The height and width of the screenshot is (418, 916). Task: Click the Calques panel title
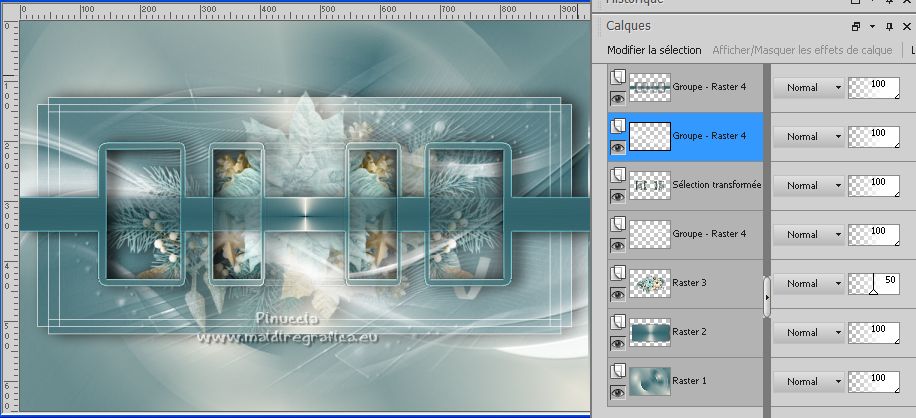629,26
